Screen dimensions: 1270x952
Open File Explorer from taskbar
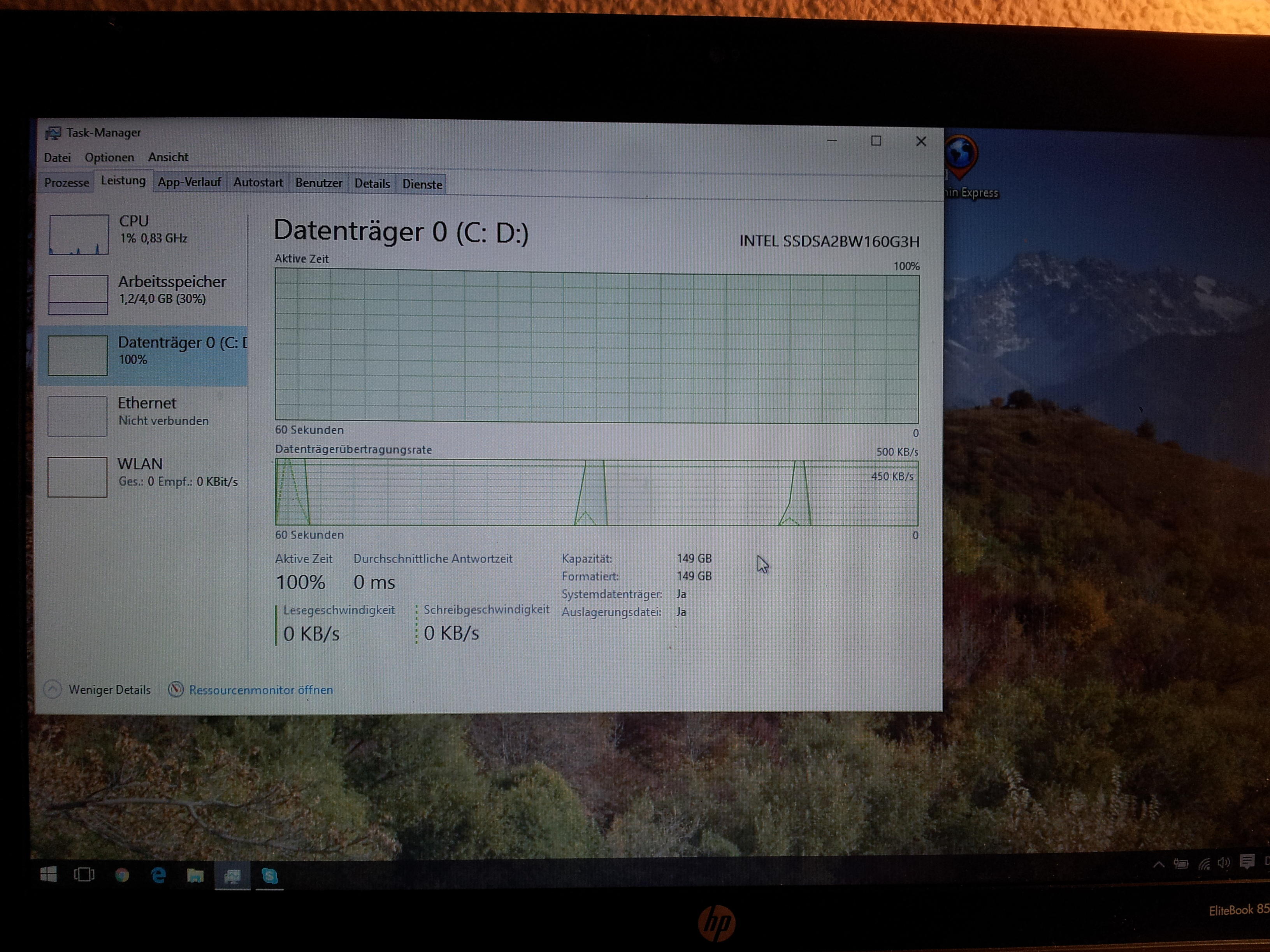coord(195,876)
